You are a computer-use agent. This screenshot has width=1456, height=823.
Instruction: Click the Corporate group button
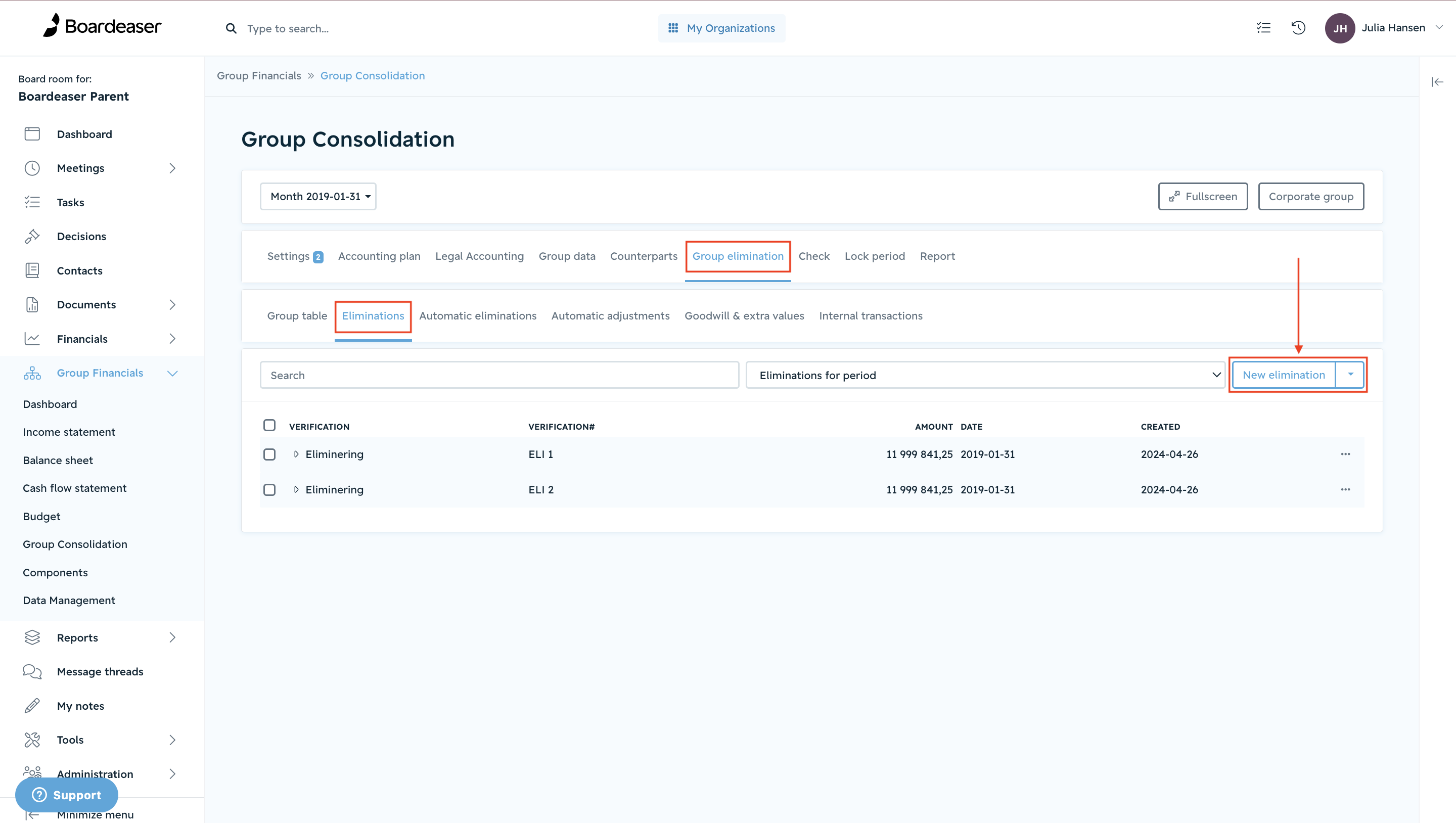(x=1311, y=196)
